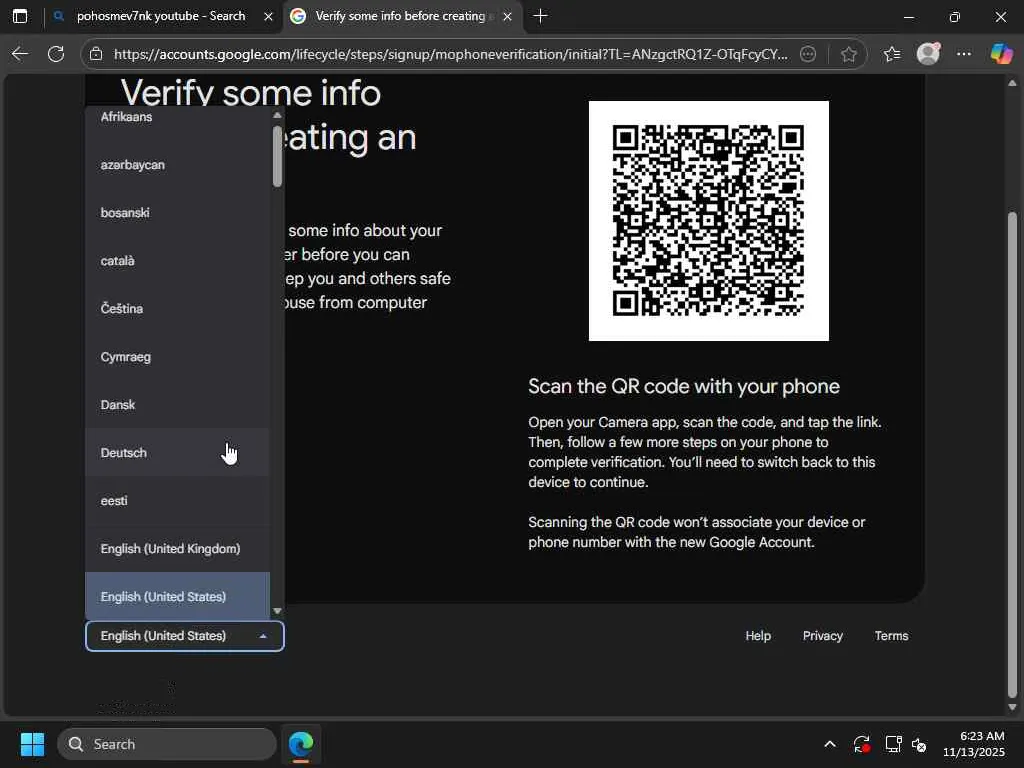Image resolution: width=1024 pixels, height=768 pixels.
Task: Select Deutsch language option
Action: point(177,453)
